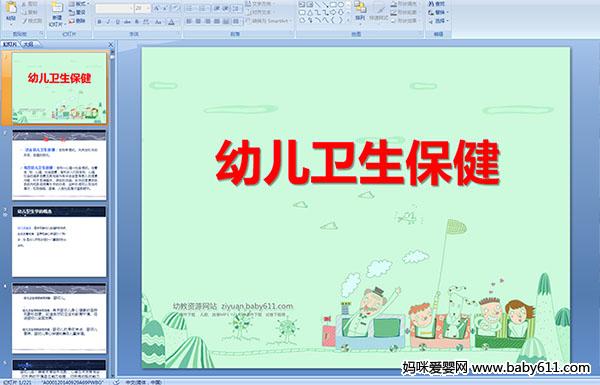Switch to the Slides pane tab
This screenshot has width=600, height=385.
[x=10, y=44]
